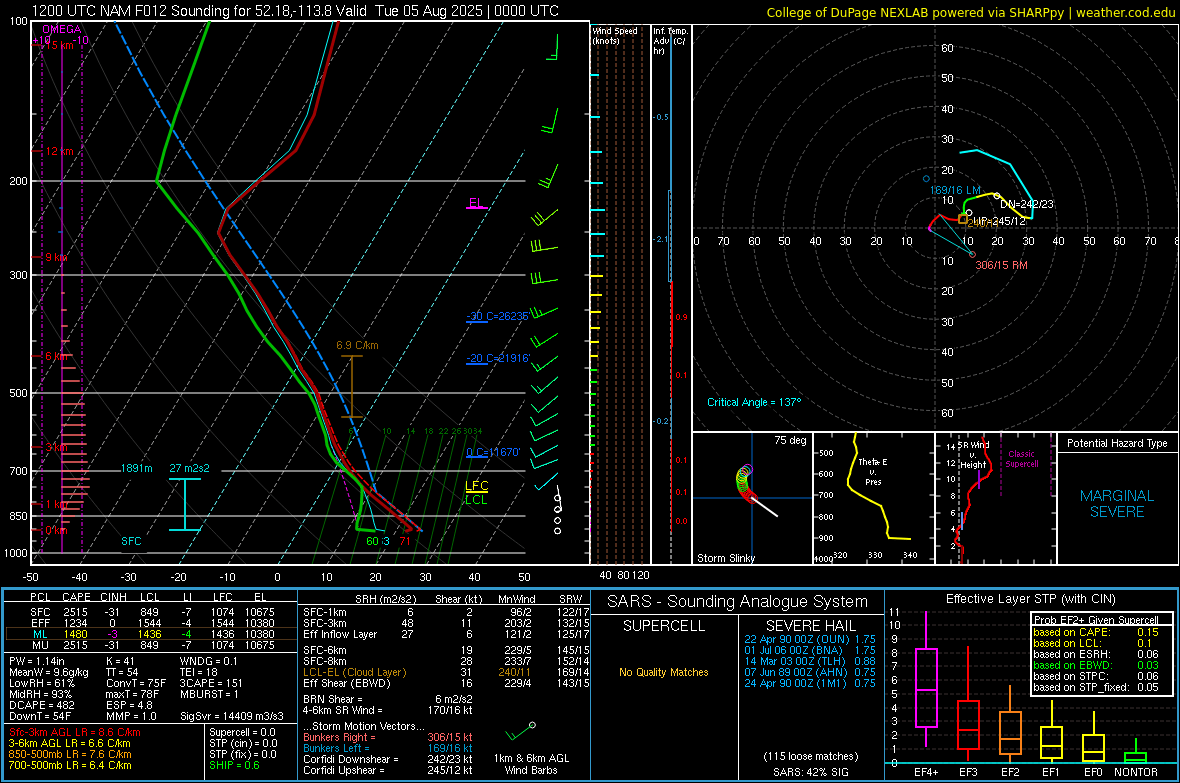Click the 'Supercell = 0.0' composite value
Image resolution: width=1180 pixels, height=783 pixels.
(242, 733)
